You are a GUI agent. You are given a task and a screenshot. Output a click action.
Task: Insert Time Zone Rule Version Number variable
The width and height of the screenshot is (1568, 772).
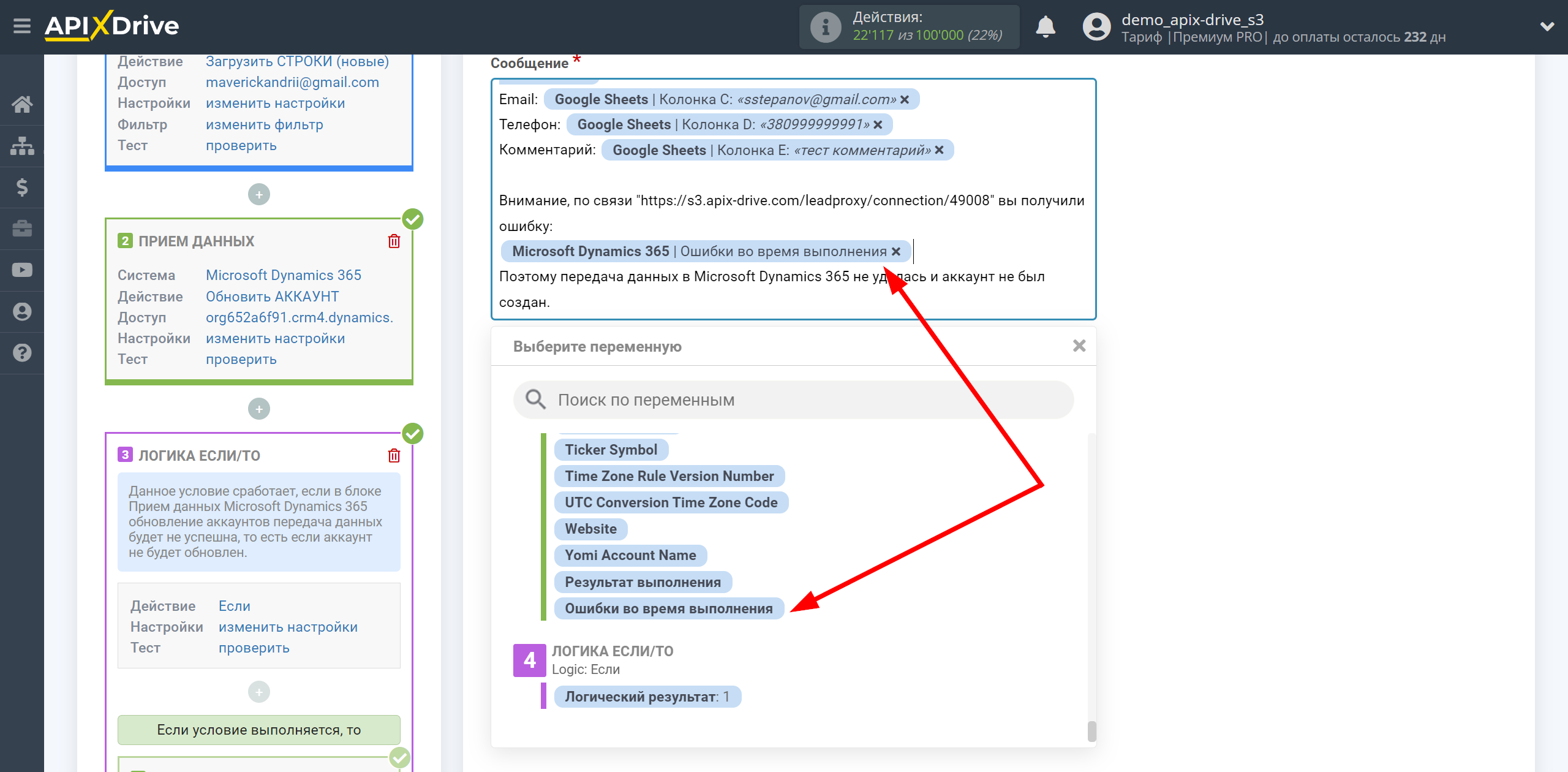669,477
